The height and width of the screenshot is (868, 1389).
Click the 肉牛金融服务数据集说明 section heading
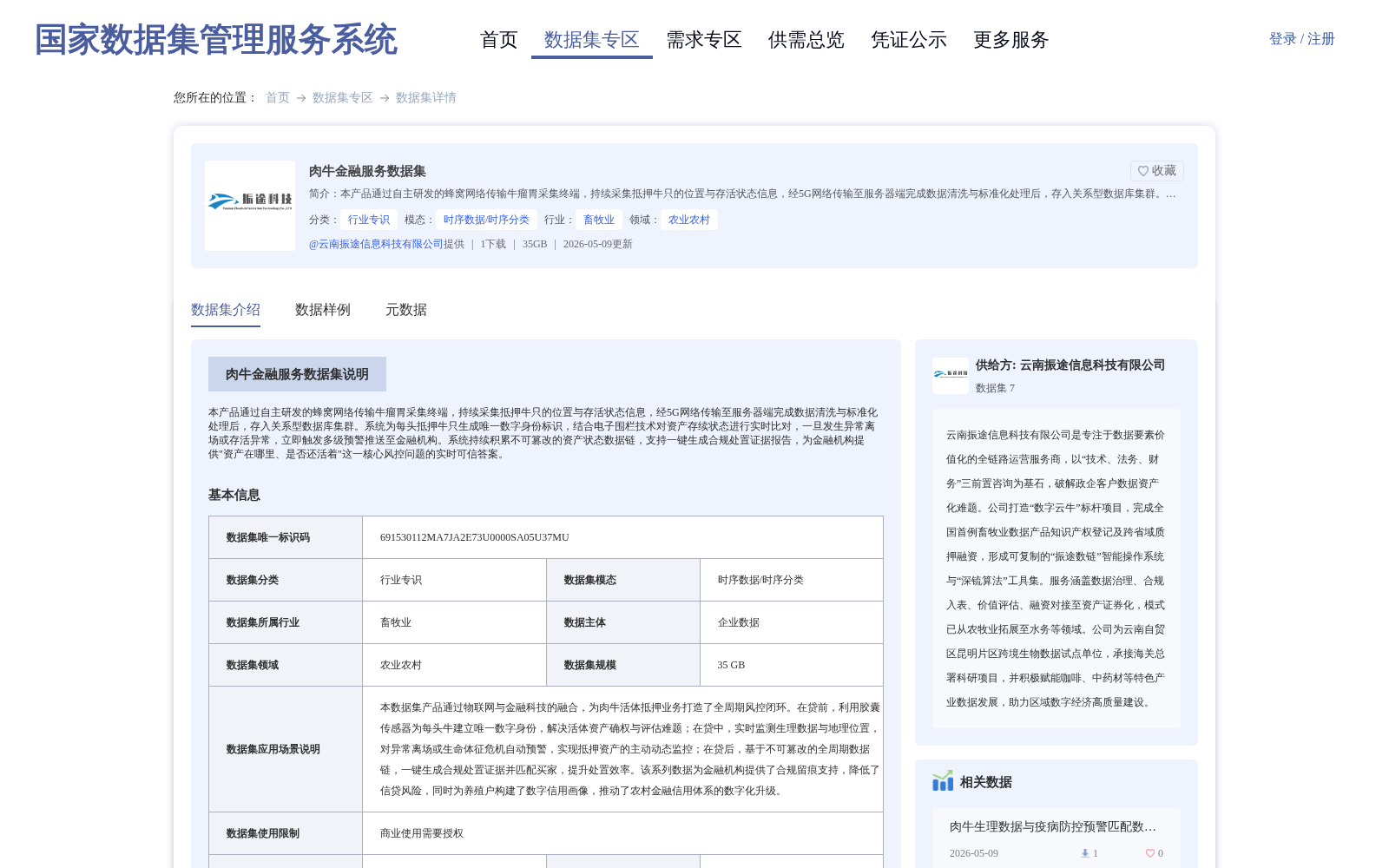pos(297,374)
